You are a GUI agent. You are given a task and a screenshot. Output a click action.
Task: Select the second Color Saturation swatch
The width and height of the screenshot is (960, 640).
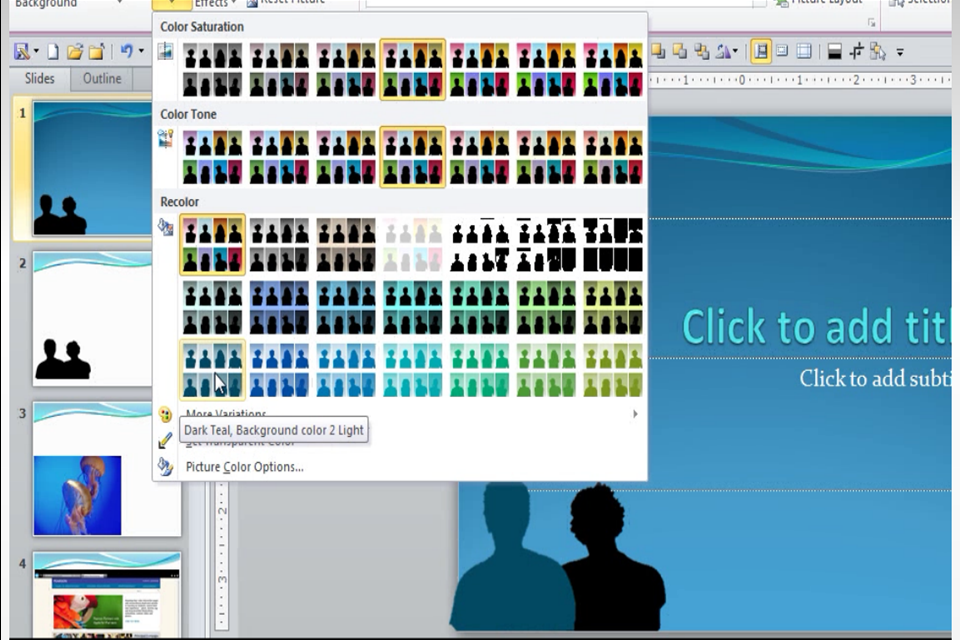coord(279,70)
